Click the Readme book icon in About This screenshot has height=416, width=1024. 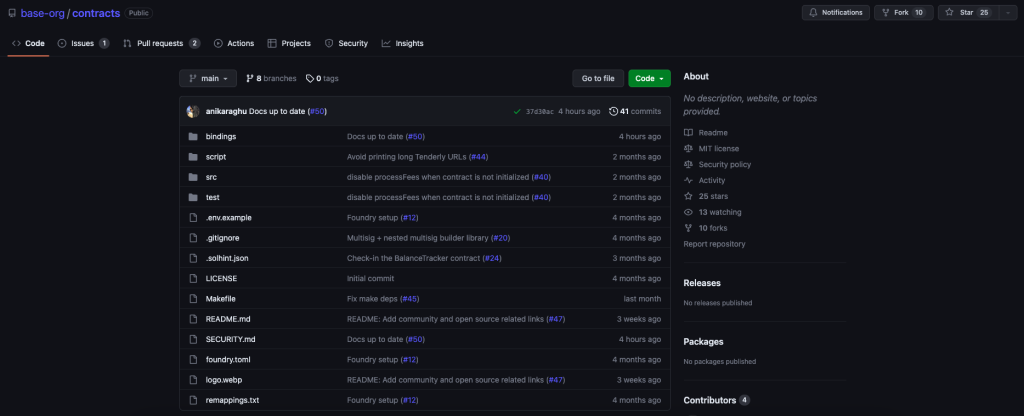[x=688, y=132]
